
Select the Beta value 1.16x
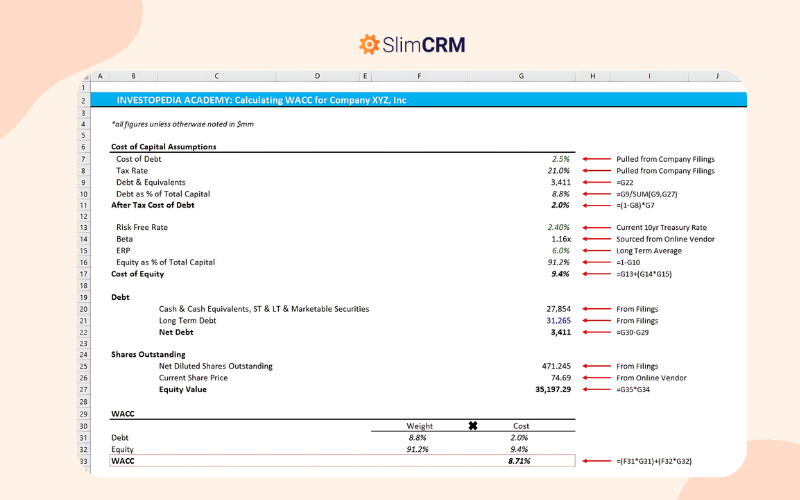tap(561, 239)
